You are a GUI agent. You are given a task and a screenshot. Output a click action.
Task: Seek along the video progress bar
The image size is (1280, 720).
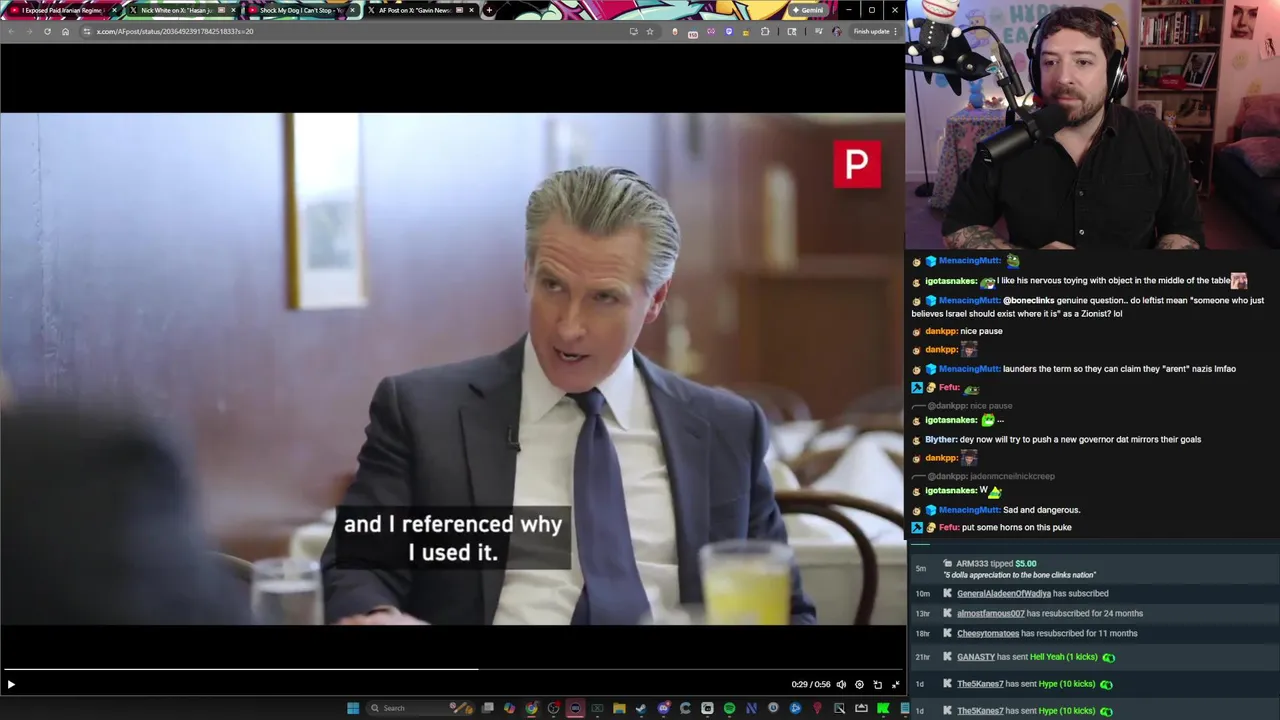pos(452,669)
